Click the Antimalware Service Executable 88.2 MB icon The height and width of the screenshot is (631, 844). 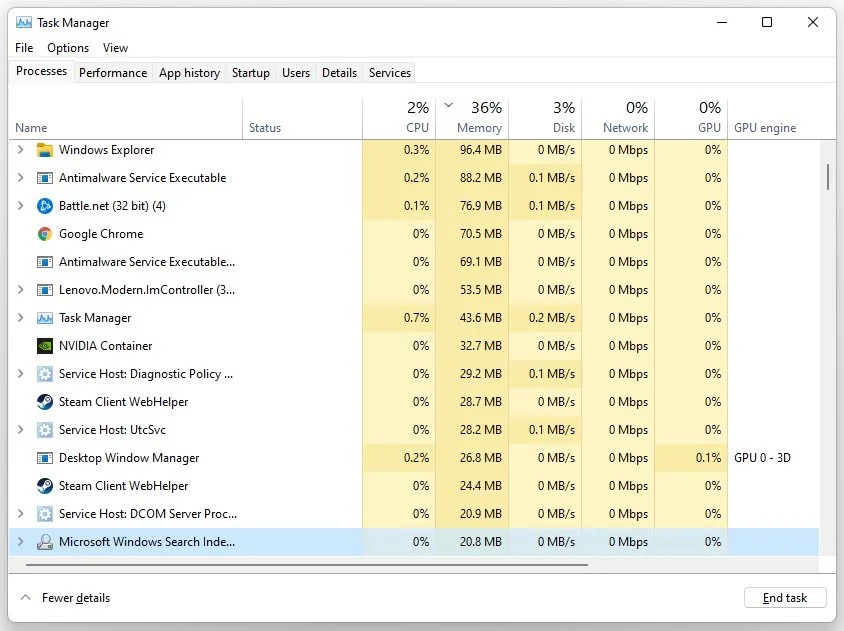(45, 178)
